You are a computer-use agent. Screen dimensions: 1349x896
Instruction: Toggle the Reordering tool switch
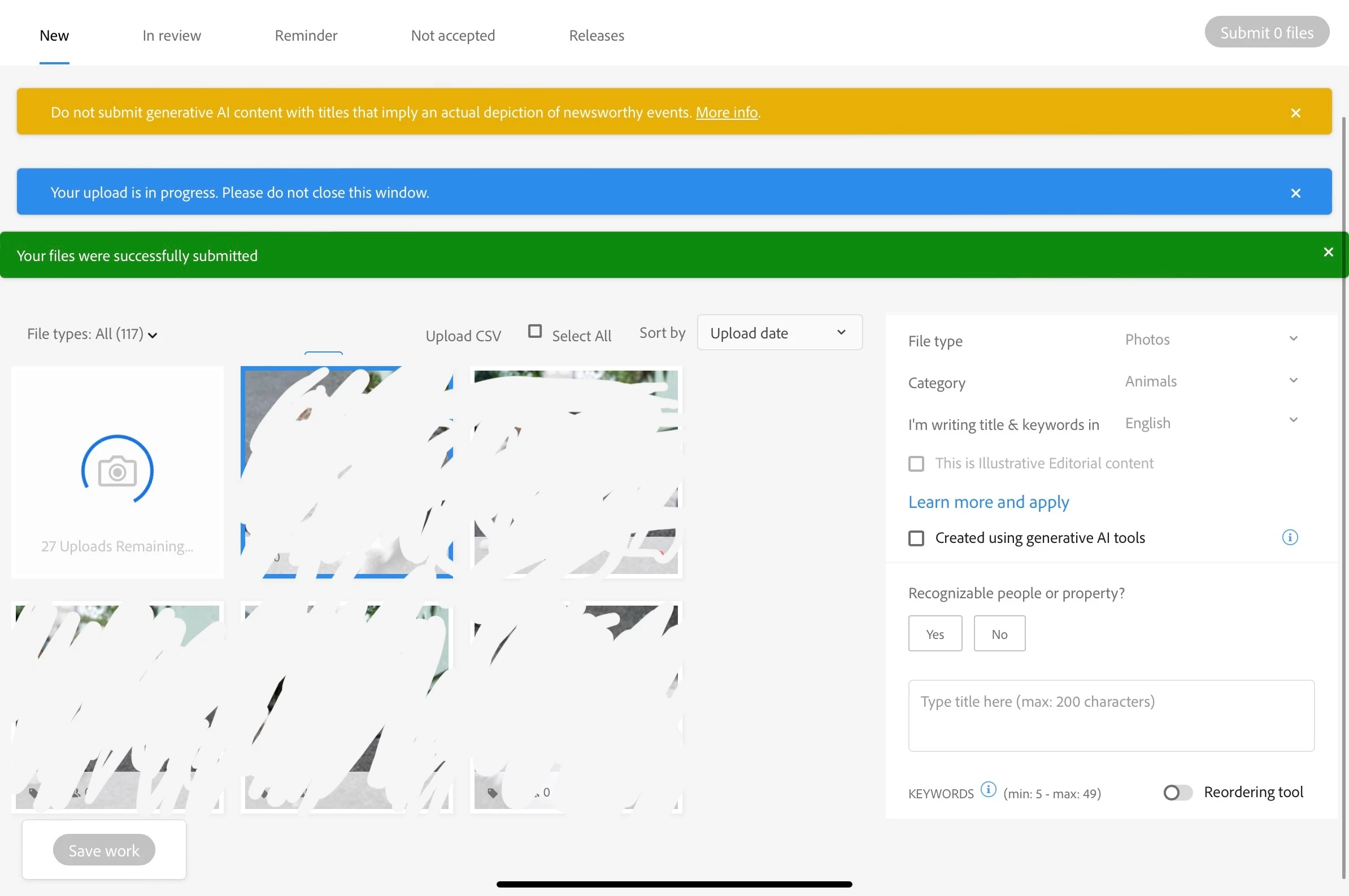(1178, 793)
